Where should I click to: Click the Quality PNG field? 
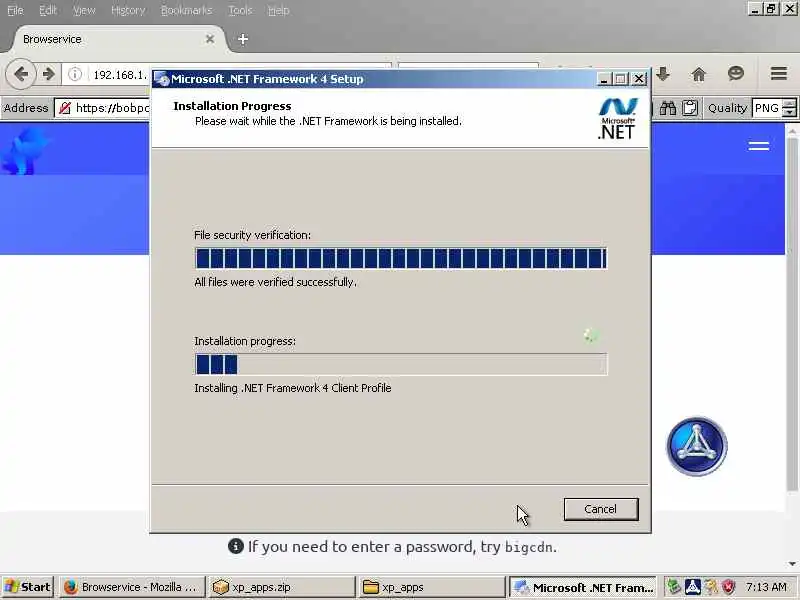click(x=767, y=108)
